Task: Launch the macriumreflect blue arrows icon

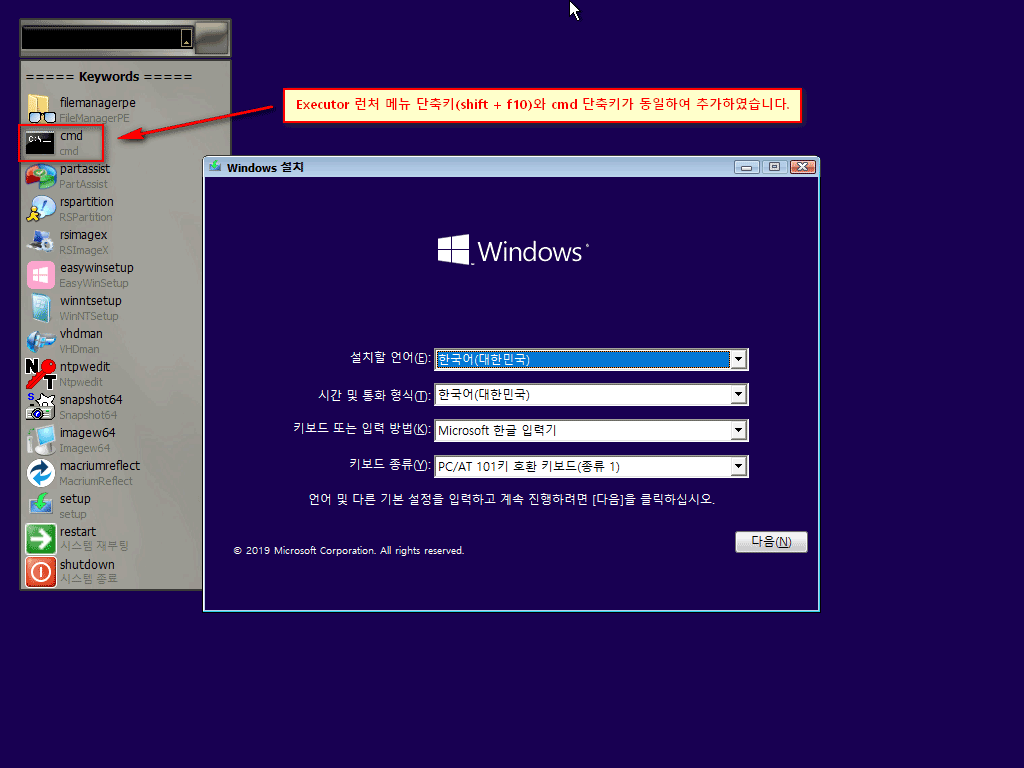Action: point(40,473)
